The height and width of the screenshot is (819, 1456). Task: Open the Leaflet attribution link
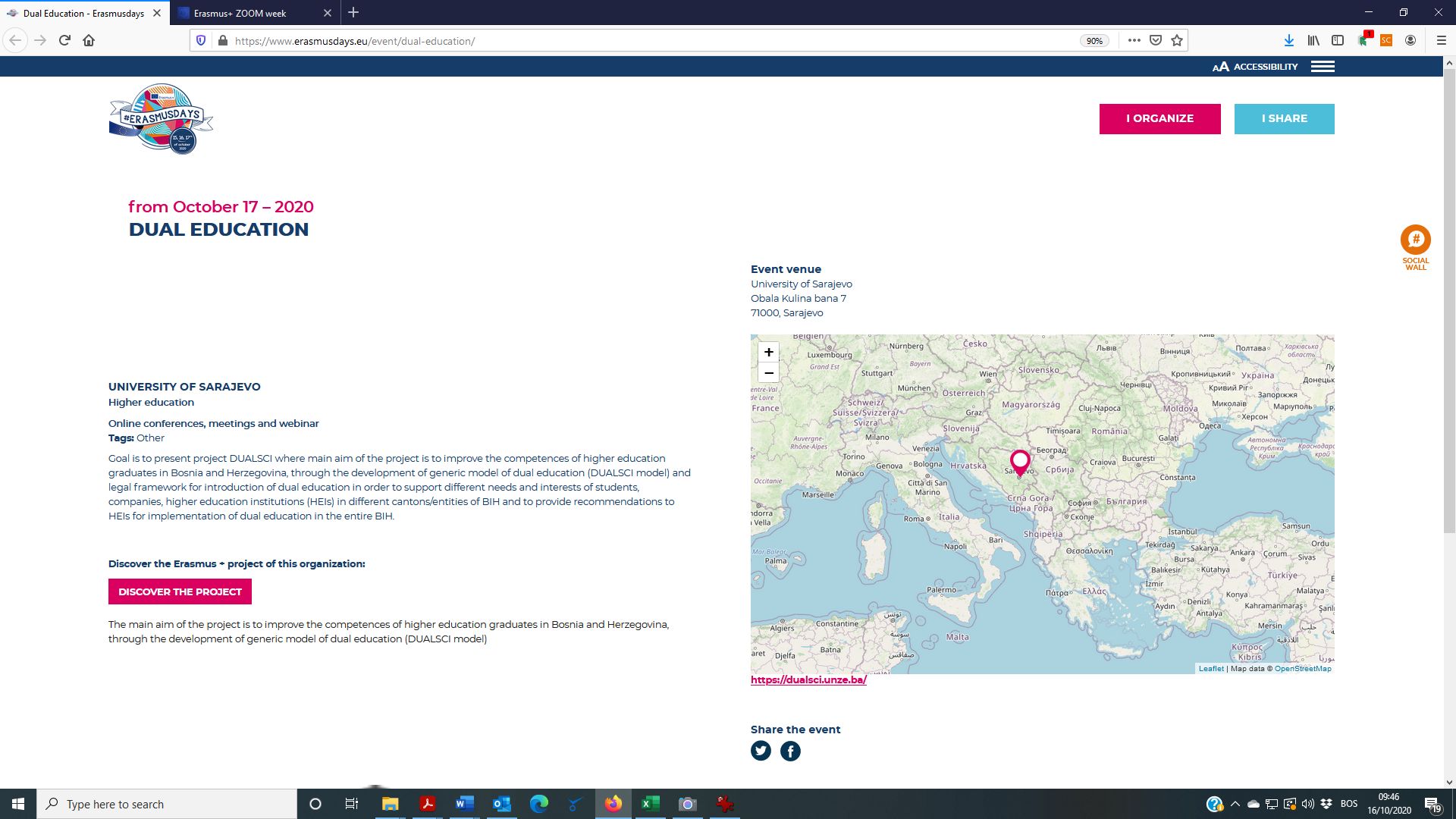(x=1211, y=669)
